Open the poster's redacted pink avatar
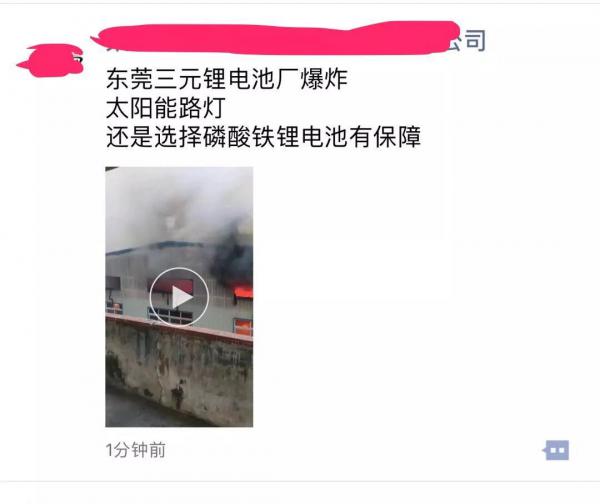 tap(51, 60)
